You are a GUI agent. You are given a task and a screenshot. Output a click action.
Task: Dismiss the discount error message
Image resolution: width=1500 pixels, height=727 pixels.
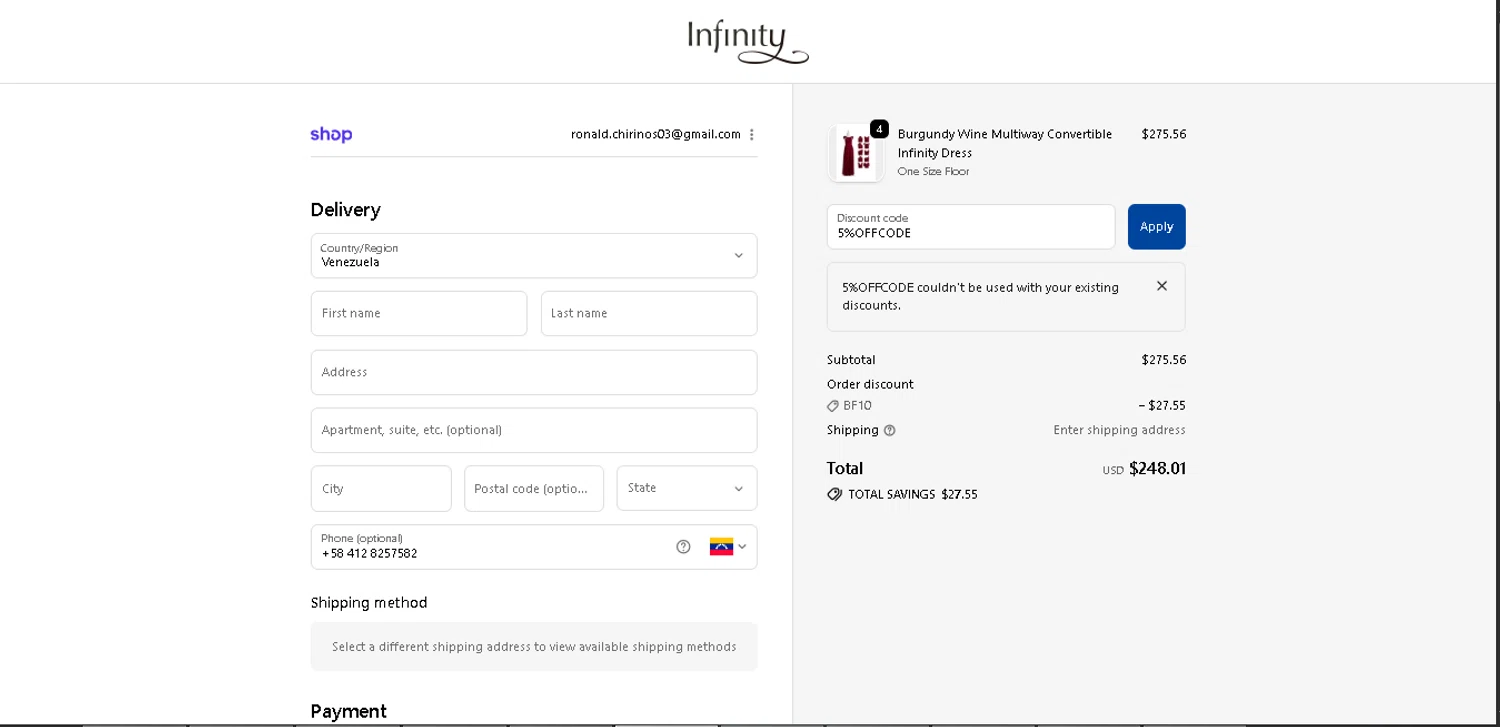[x=1162, y=286]
